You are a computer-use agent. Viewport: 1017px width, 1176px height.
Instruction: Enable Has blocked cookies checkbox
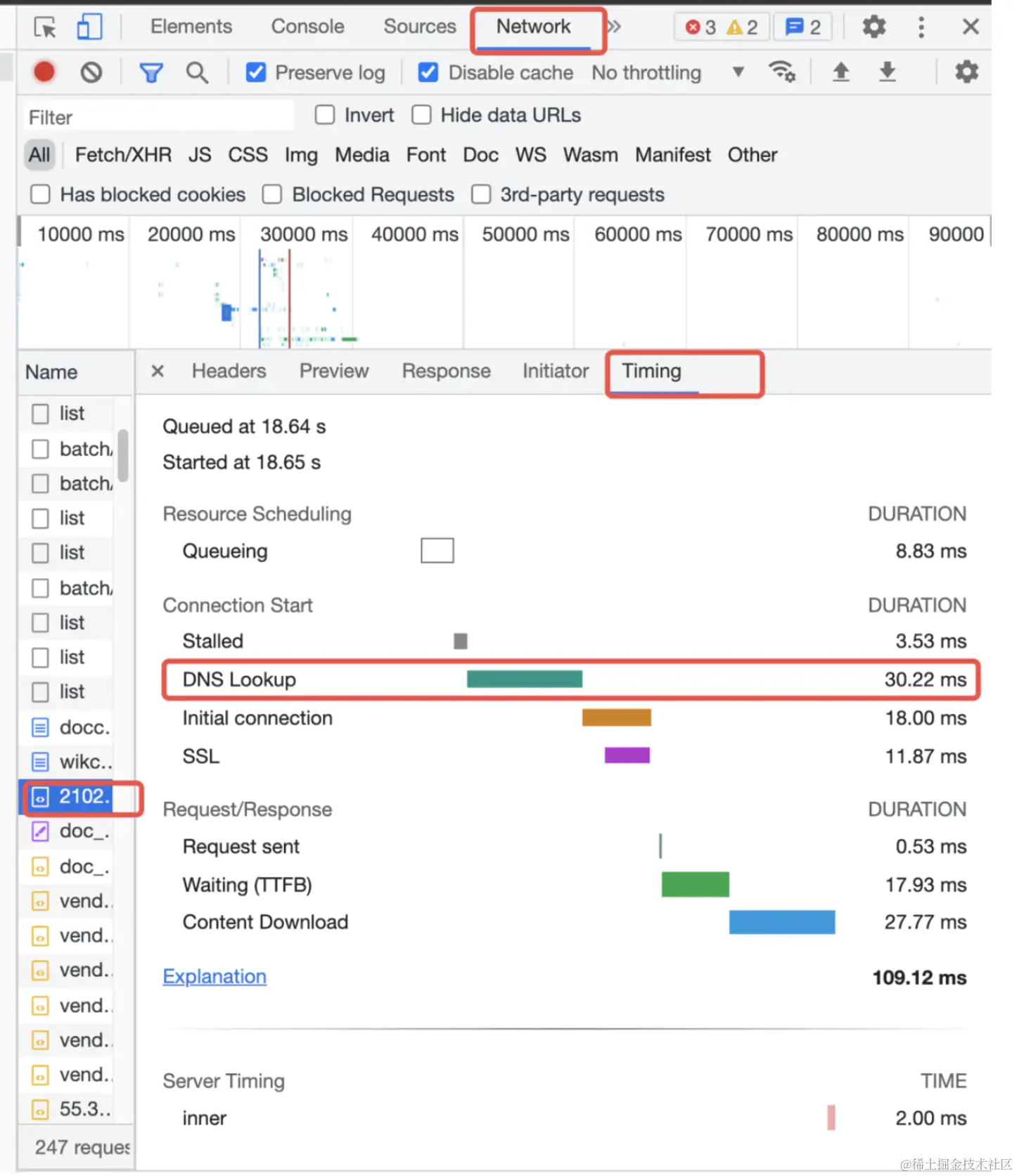tap(41, 194)
